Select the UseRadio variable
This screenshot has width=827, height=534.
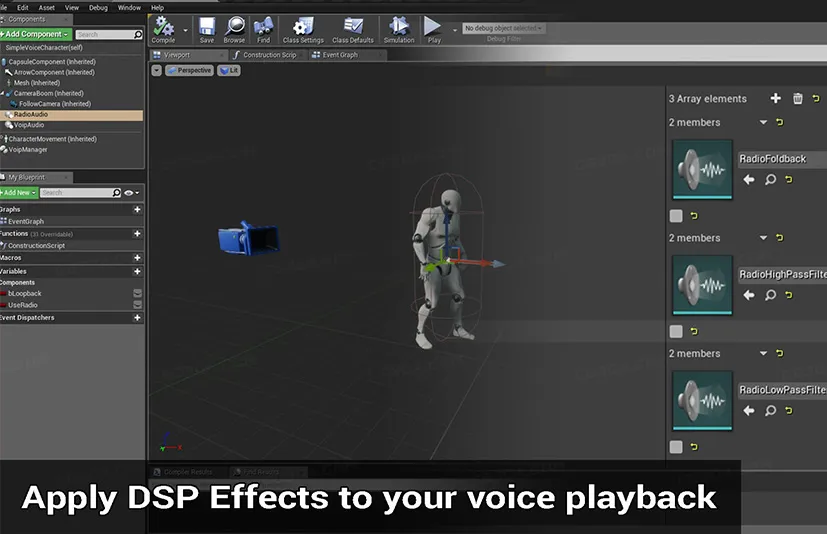[x=22, y=306]
